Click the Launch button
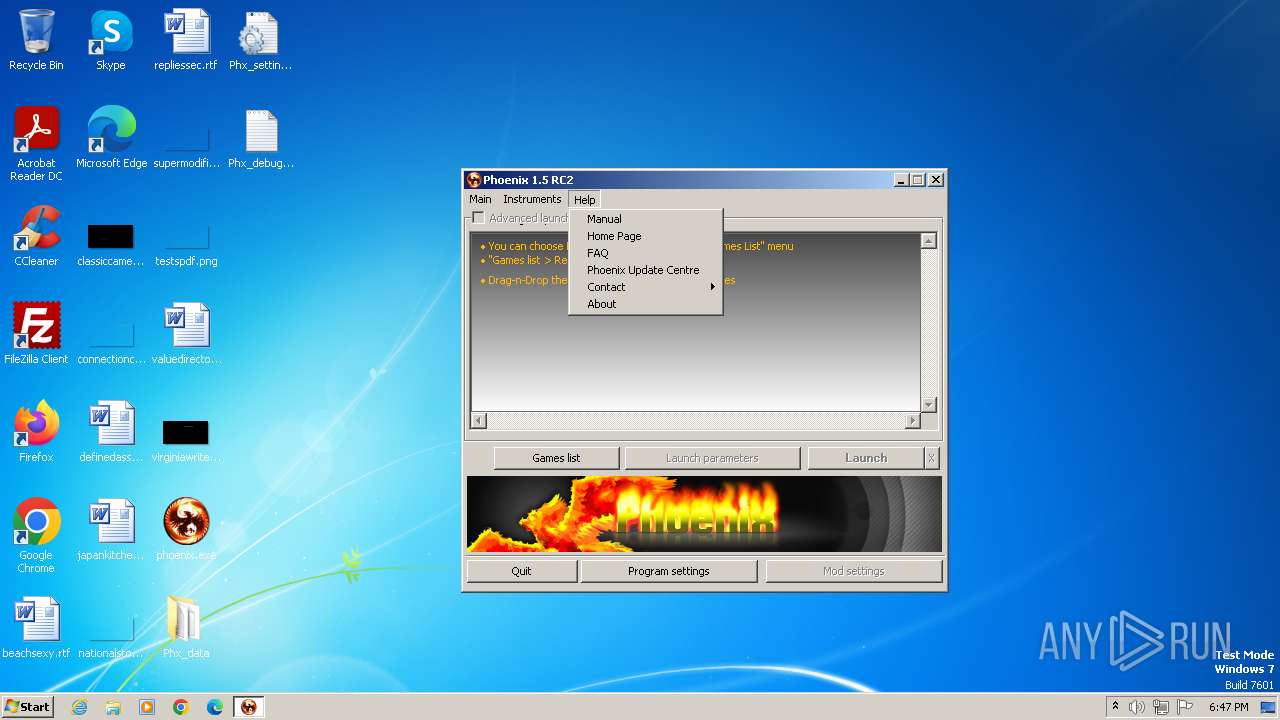1280x720 pixels. [866, 458]
